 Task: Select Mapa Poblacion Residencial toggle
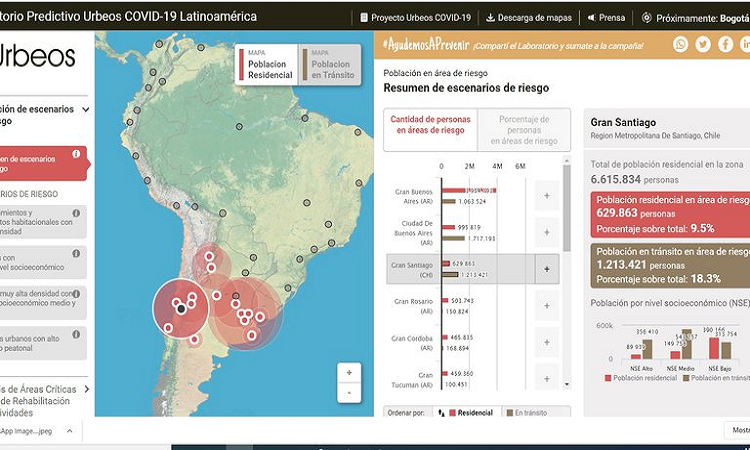tap(266, 65)
